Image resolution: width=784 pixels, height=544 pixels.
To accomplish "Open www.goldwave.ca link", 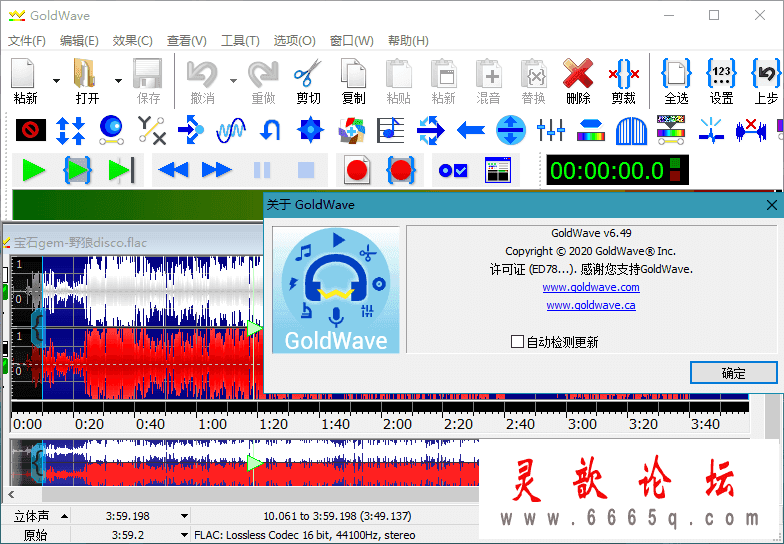I will (591, 305).
